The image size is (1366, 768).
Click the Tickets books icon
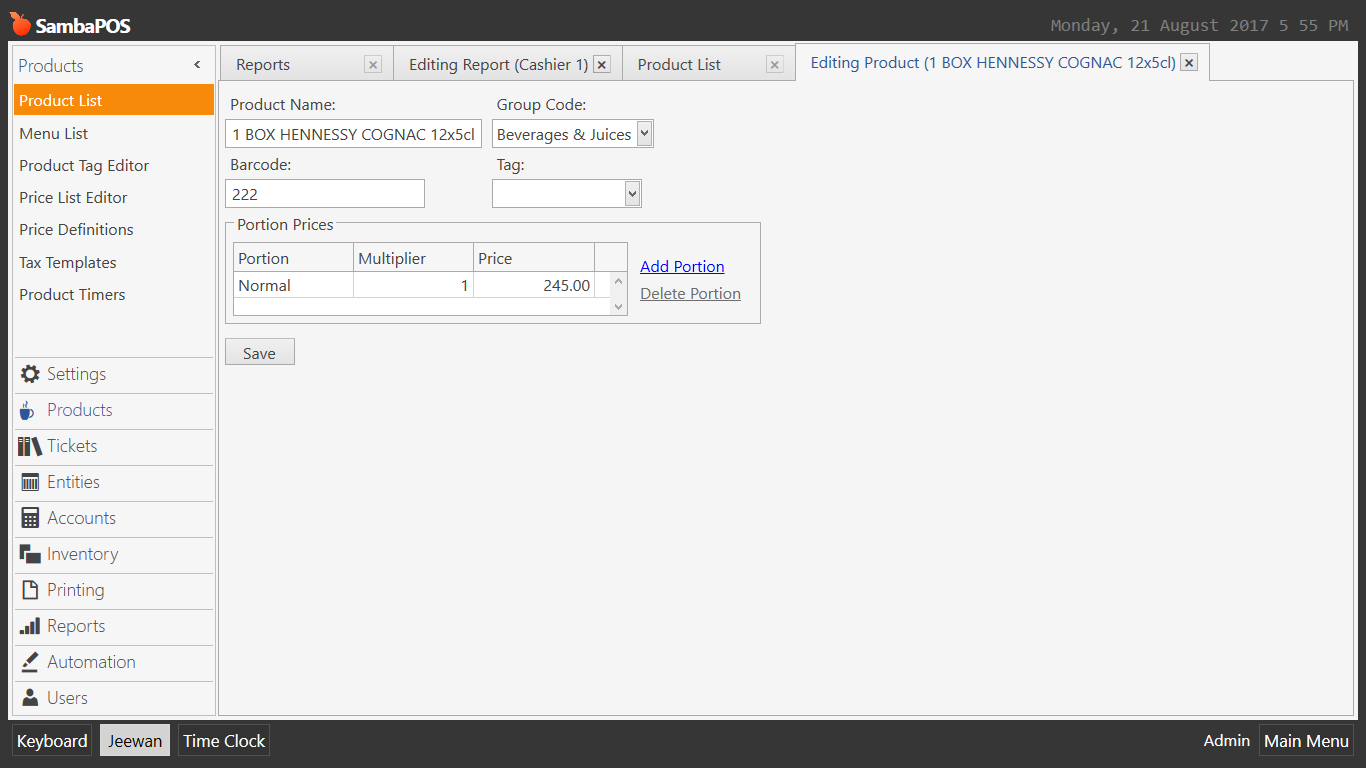(30, 446)
